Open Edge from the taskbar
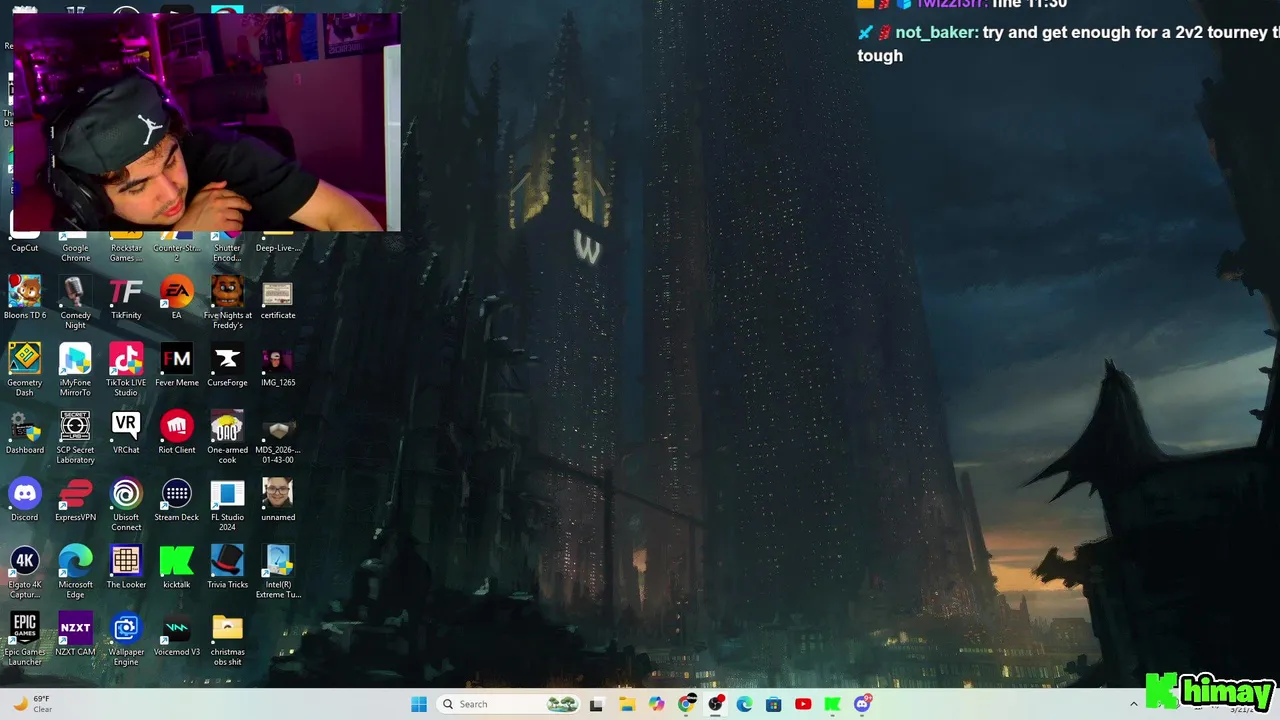This screenshot has height=720, width=1280. (x=744, y=704)
